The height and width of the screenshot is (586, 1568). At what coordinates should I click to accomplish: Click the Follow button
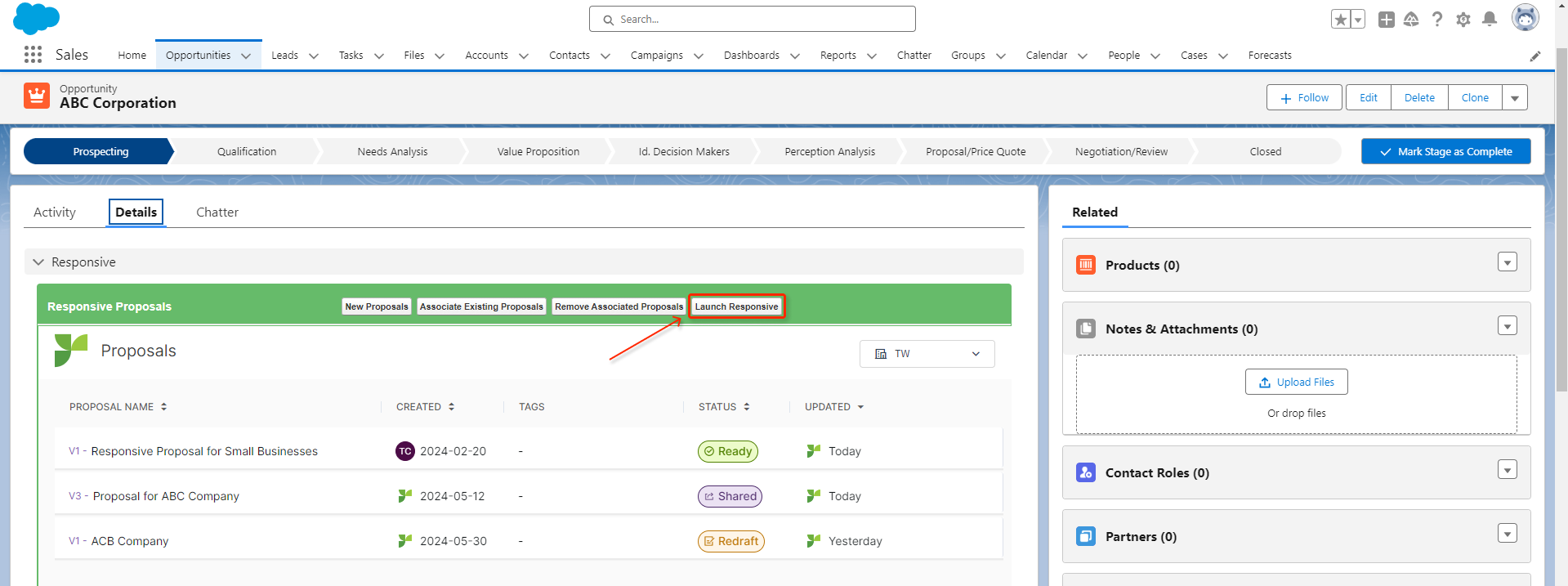click(1304, 97)
